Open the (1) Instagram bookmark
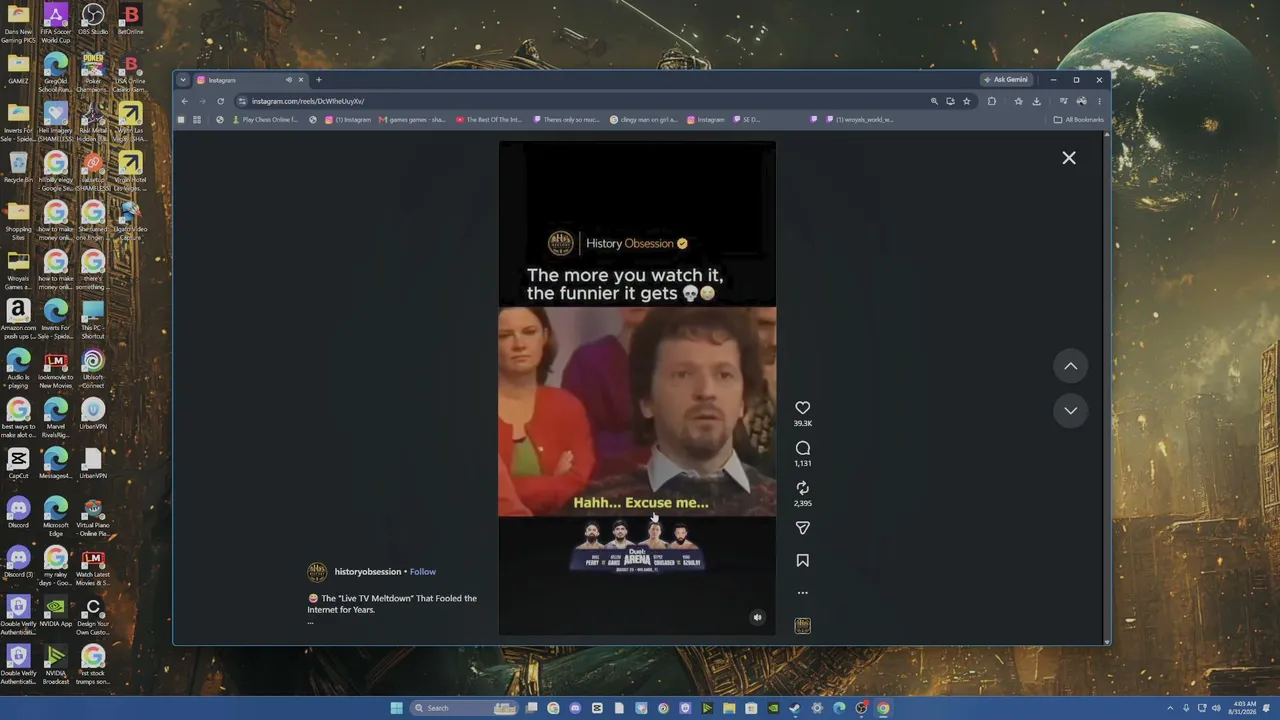Screen dimensions: 1280x720 click(x=348, y=120)
